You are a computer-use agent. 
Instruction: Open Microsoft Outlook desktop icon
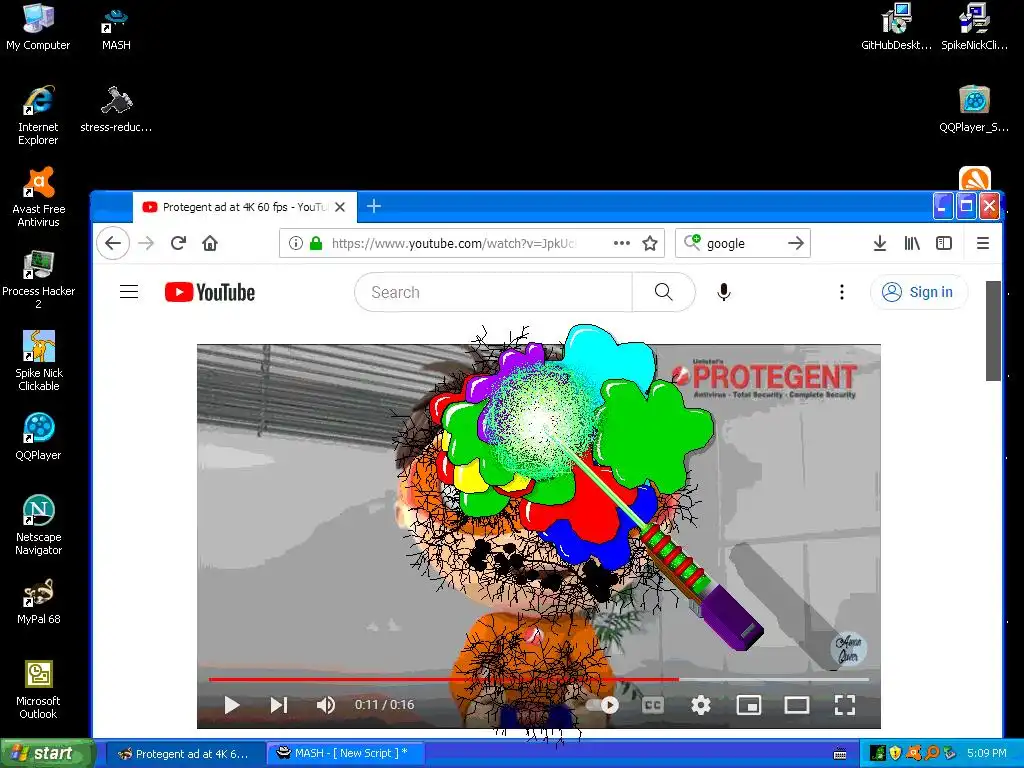(x=38, y=689)
